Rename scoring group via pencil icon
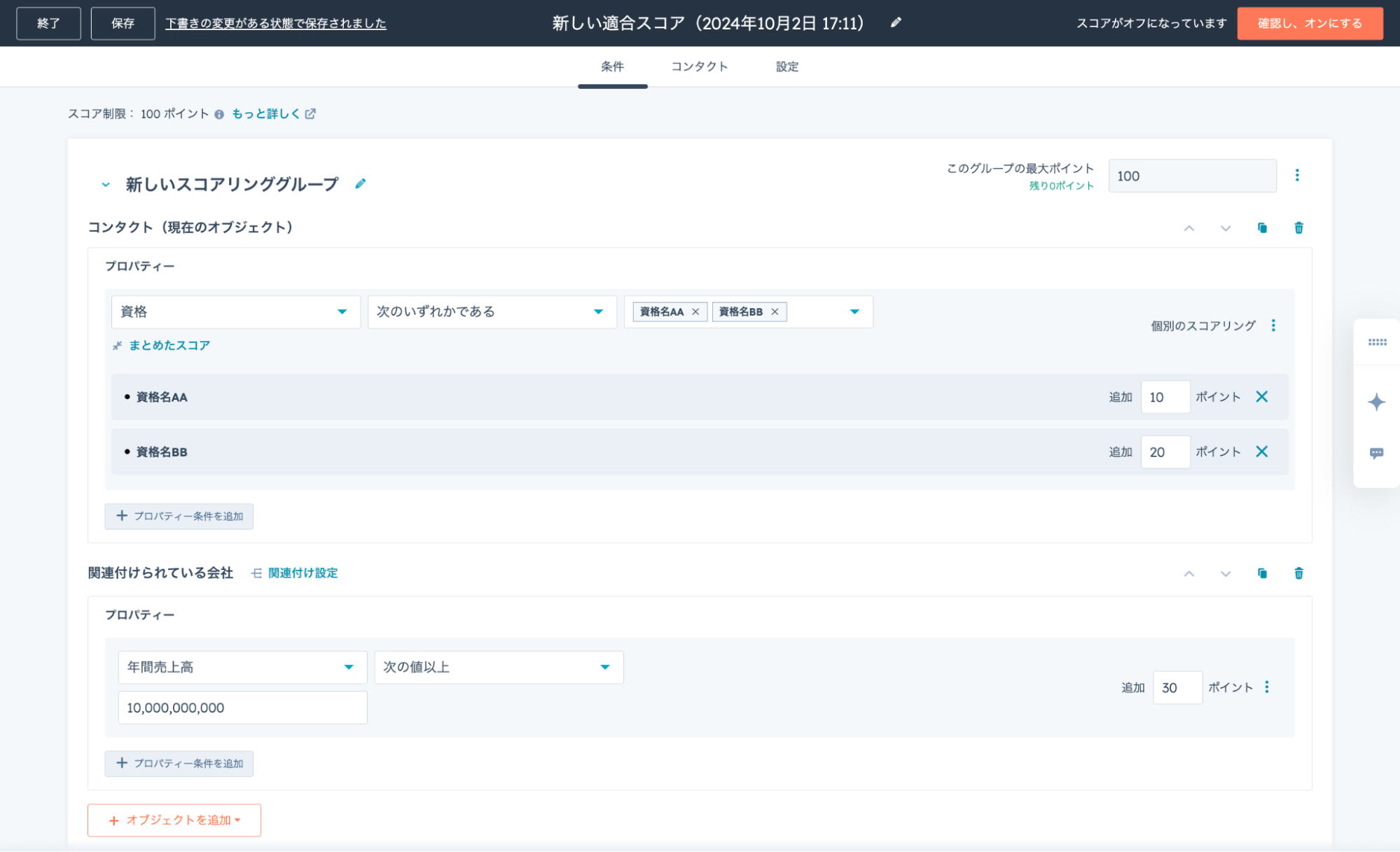This screenshot has height=852, width=1400. click(360, 183)
